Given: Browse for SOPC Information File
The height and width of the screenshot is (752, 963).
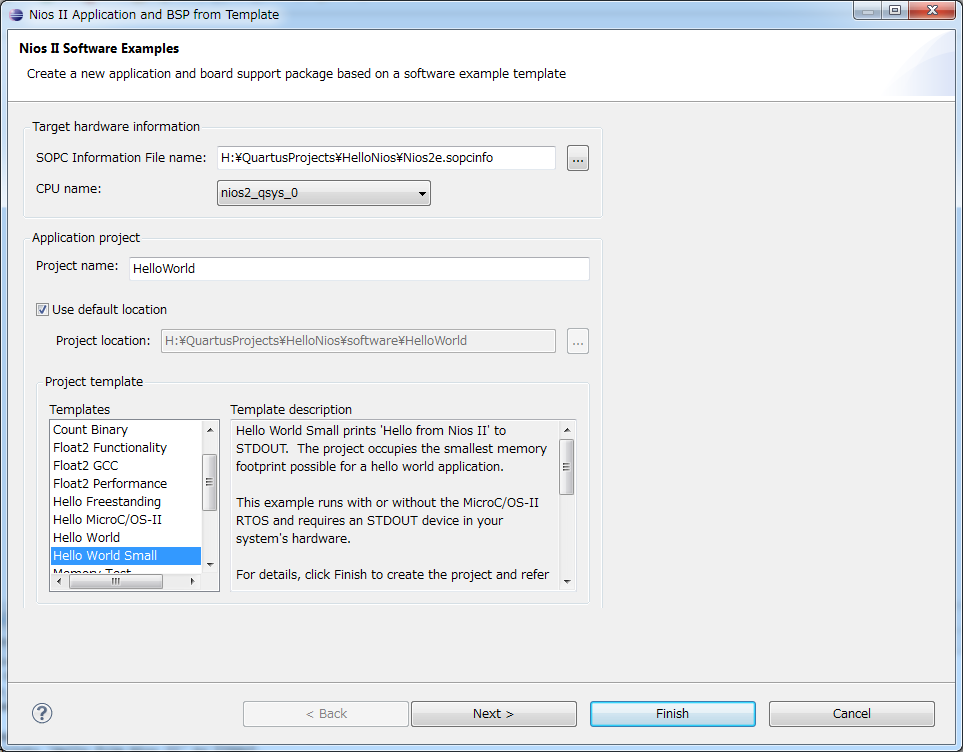Looking at the screenshot, I should point(577,159).
